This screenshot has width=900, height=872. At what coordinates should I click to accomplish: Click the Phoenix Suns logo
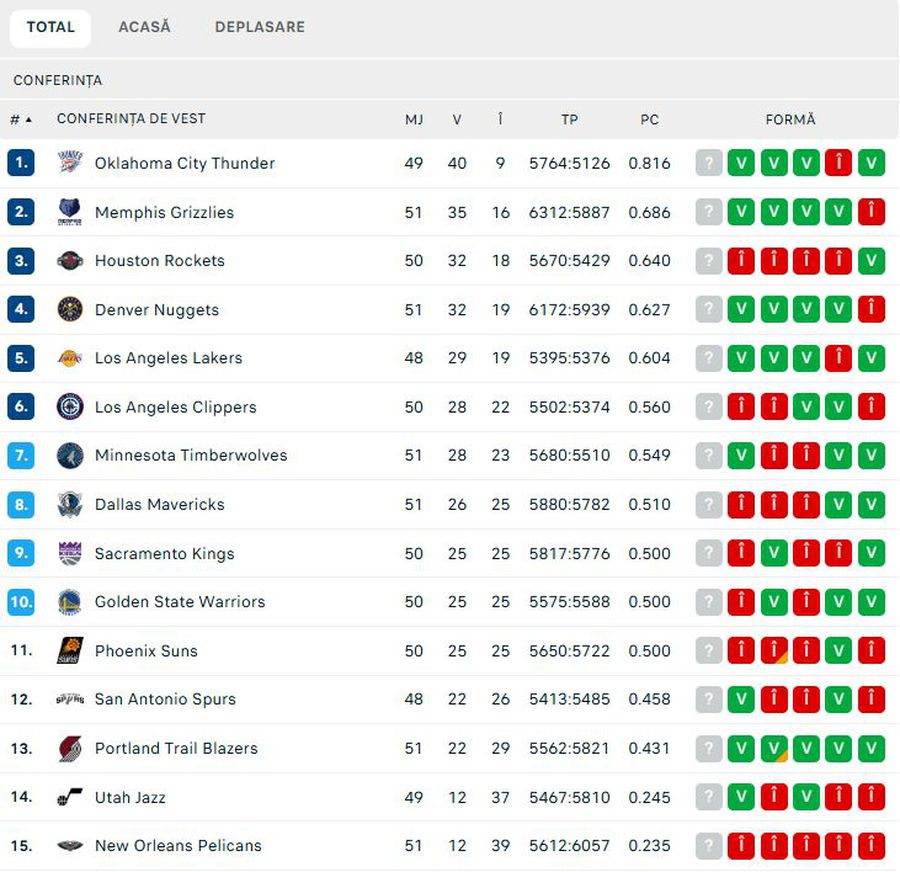point(70,651)
